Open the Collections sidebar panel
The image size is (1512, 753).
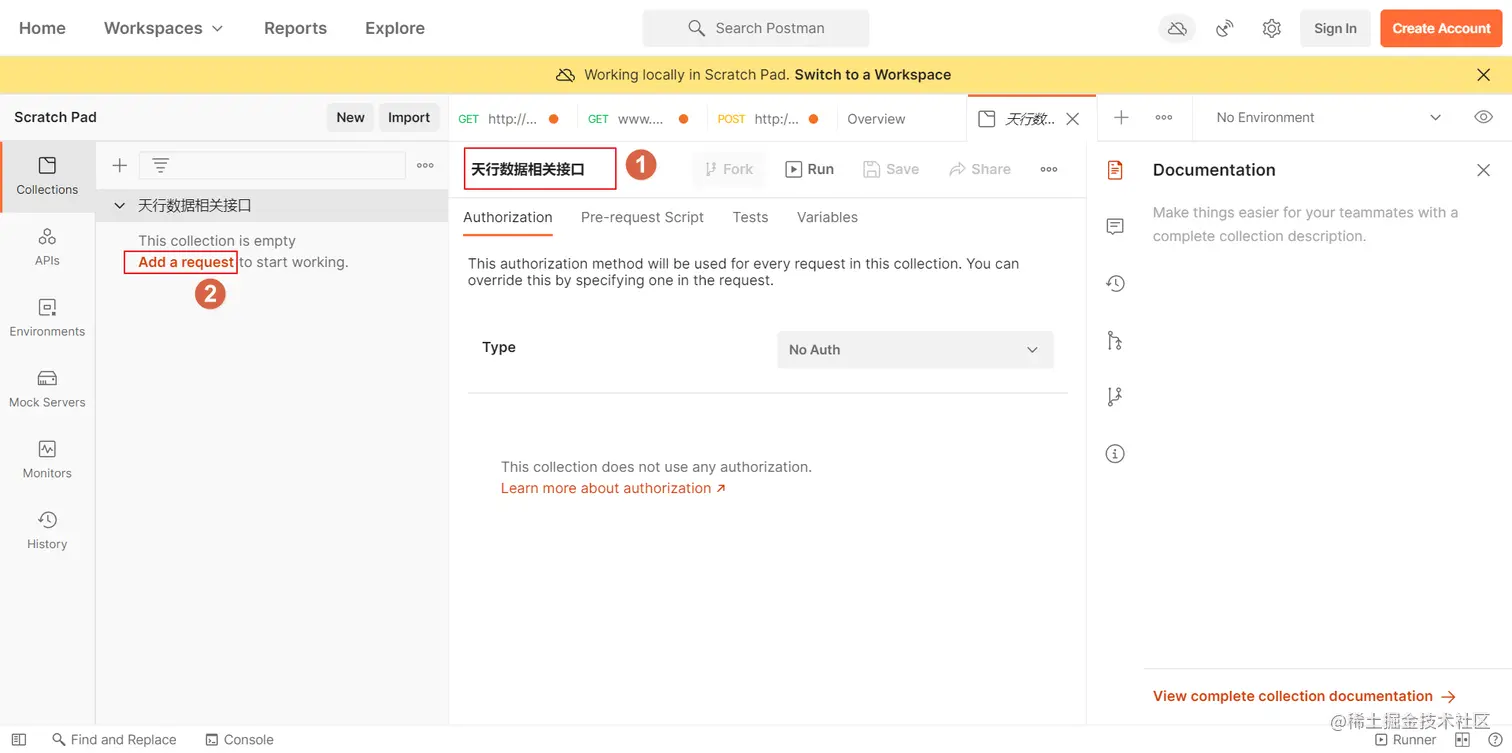pos(47,176)
